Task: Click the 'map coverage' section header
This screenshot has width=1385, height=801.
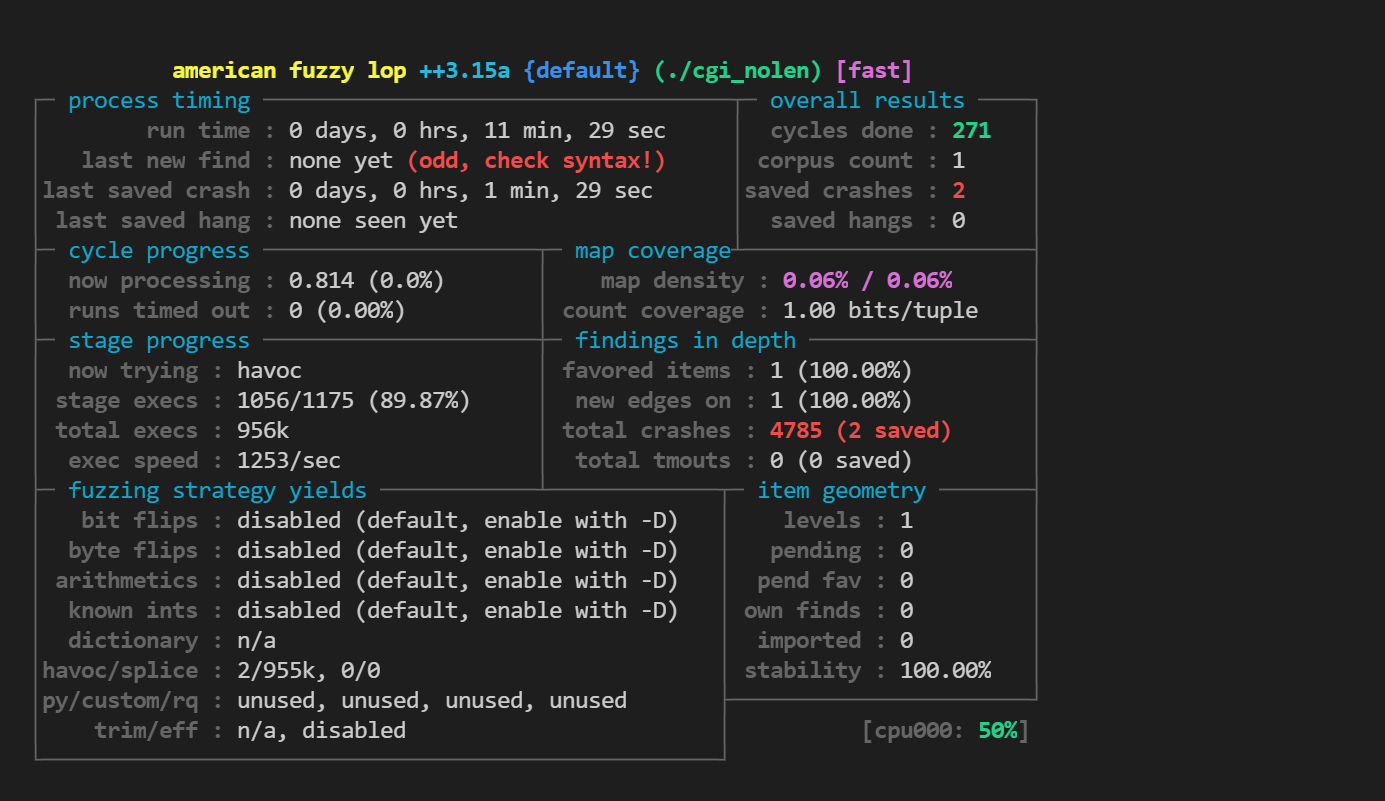Action: [653, 251]
